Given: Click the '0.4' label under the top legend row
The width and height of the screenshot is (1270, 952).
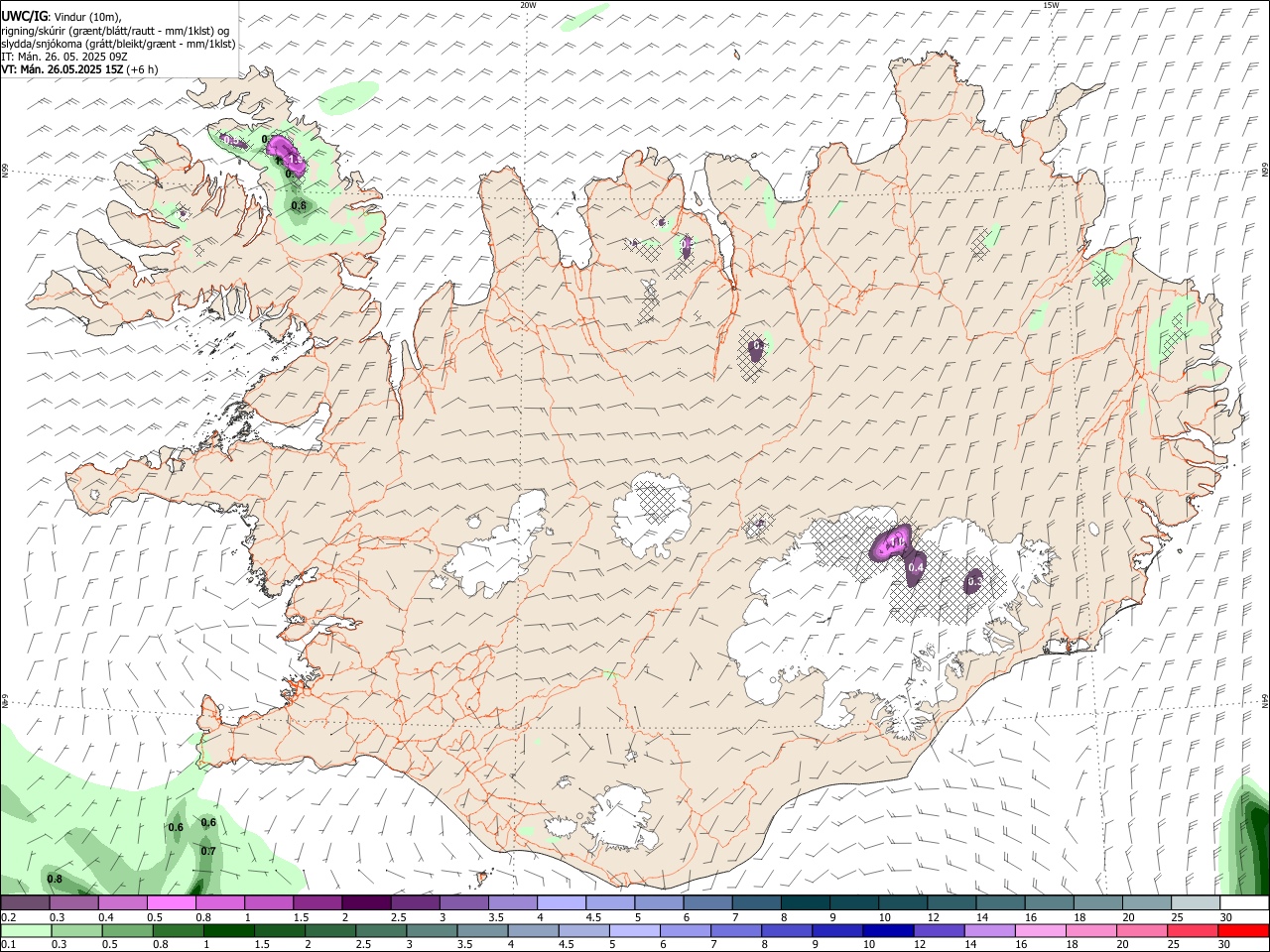Looking at the screenshot, I should (104, 917).
